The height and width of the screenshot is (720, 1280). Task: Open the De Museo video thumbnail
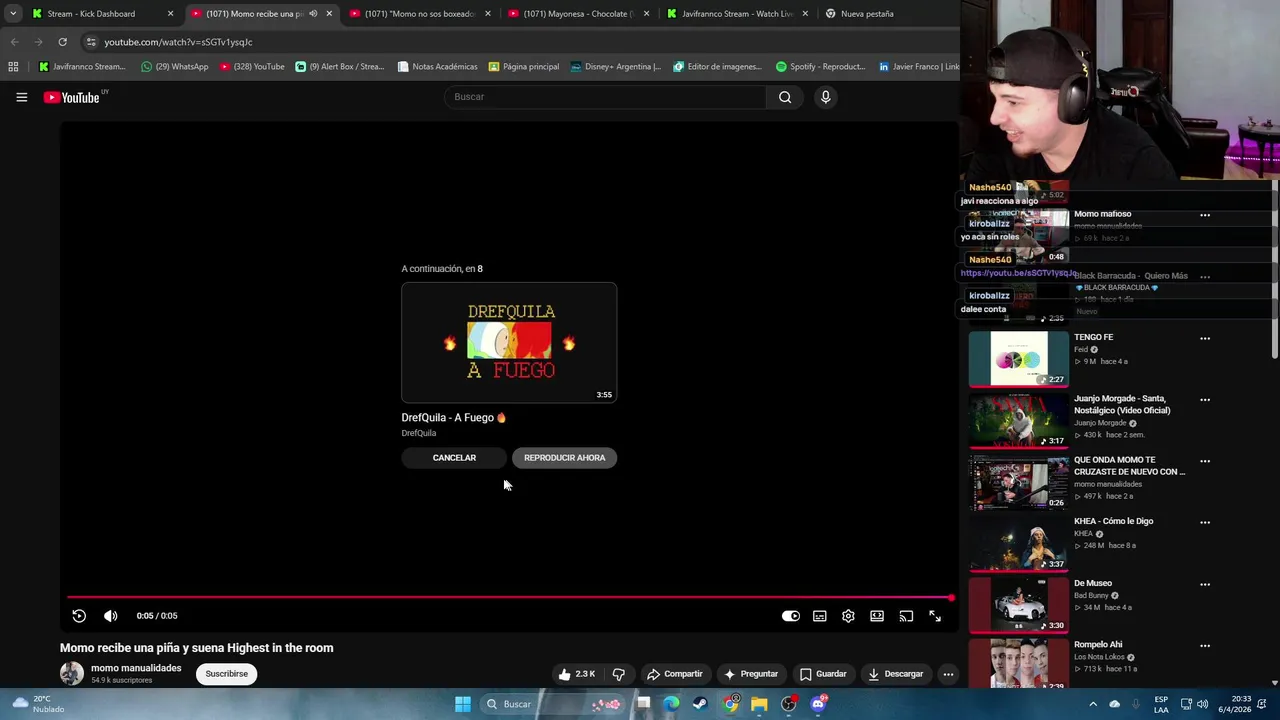(1019, 604)
